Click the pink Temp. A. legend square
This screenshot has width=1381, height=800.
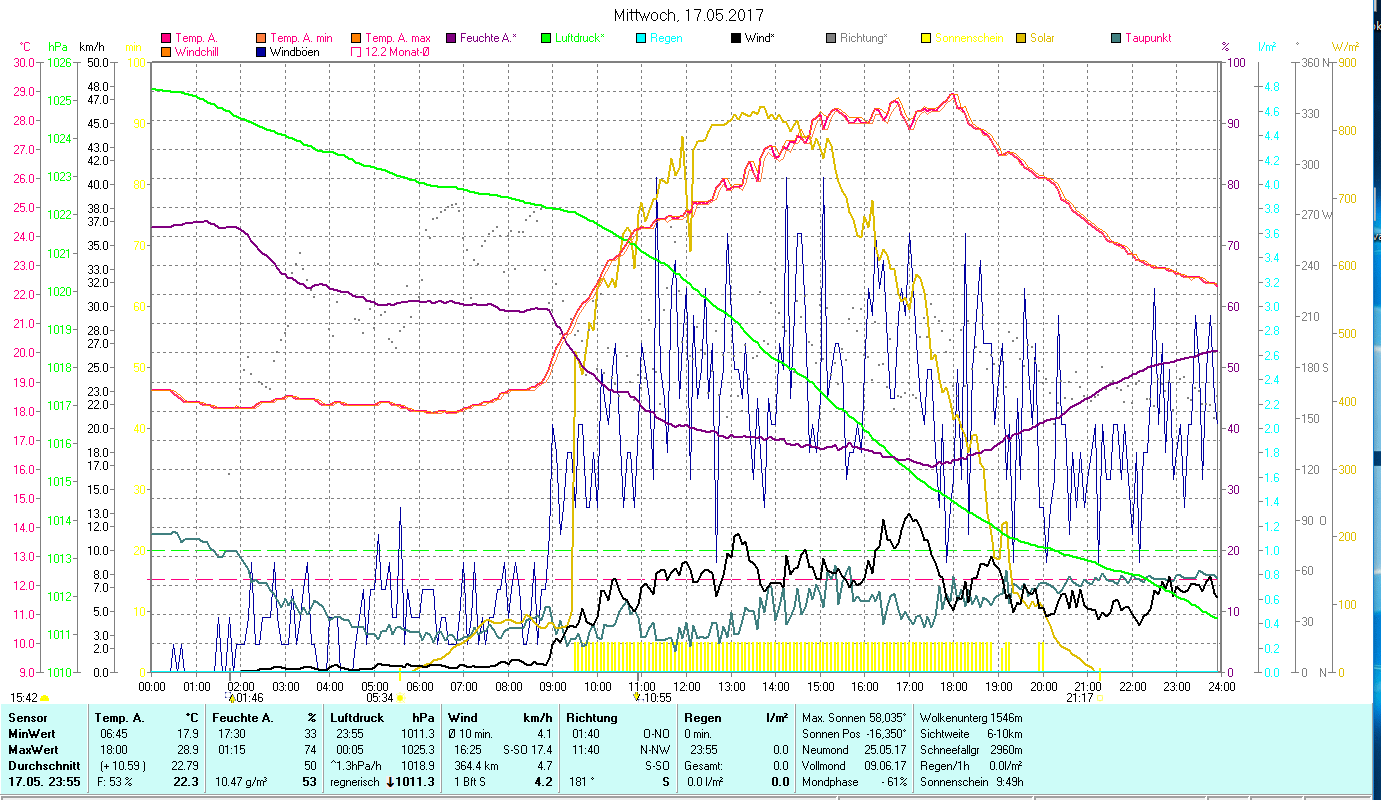(167, 38)
